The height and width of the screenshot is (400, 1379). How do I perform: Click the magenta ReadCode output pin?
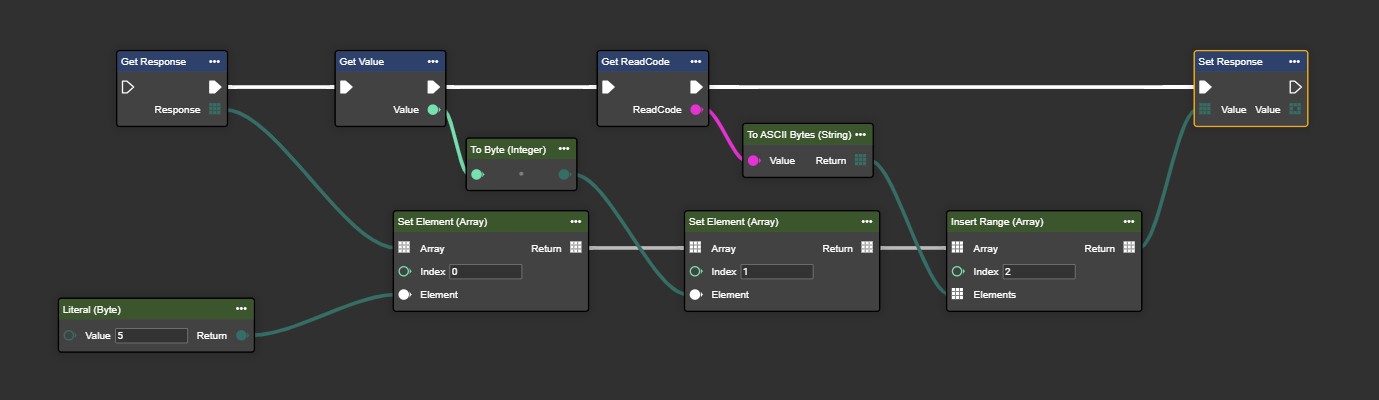coord(696,110)
